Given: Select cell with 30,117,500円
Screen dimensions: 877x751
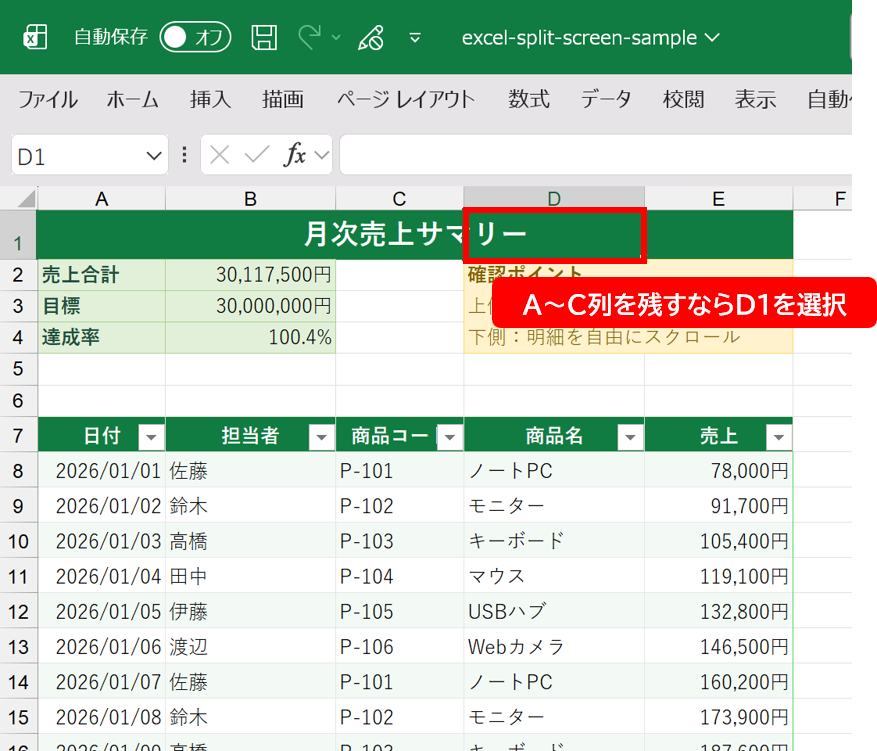Looking at the screenshot, I should tap(251, 275).
